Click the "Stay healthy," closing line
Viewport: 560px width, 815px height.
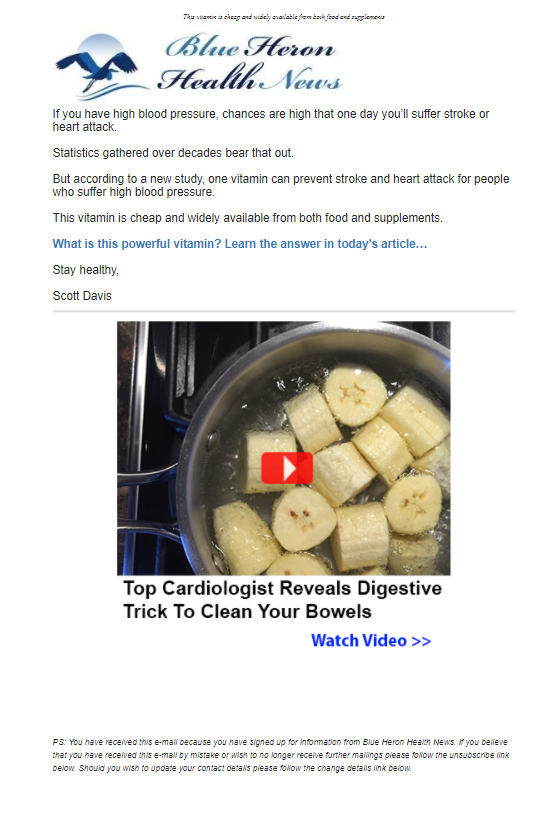click(86, 270)
